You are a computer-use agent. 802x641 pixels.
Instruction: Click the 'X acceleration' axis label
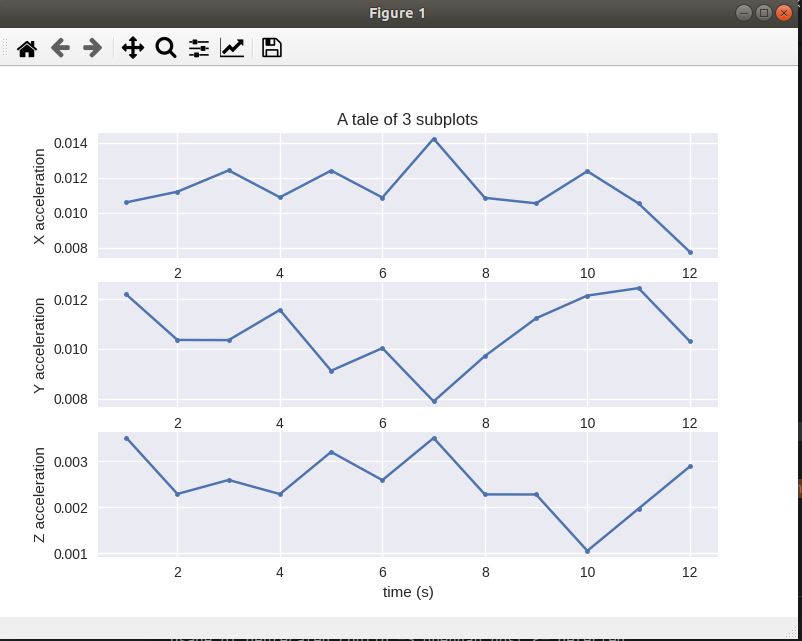click(x=39, y=196)
